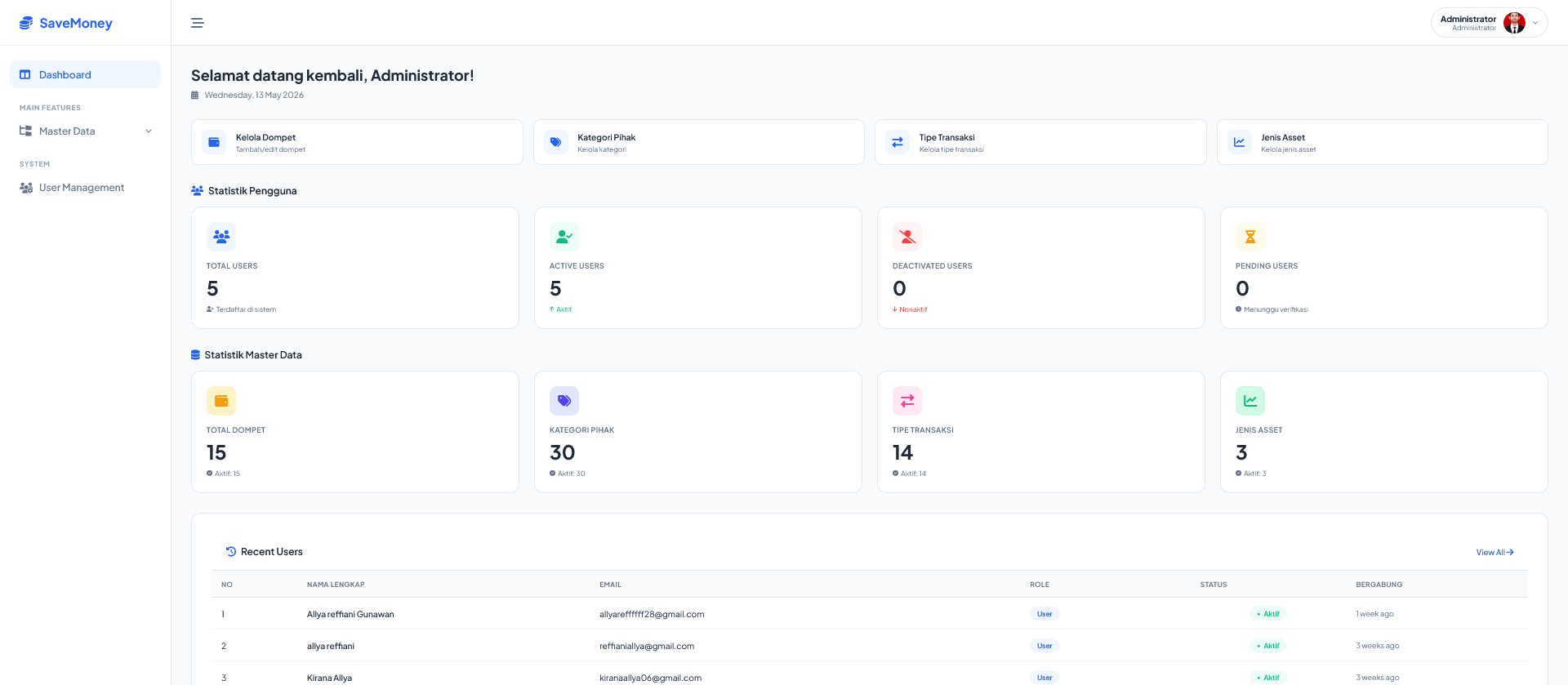1568x685 pixels.
Task: Open the Dashboard menu item
Action: pyautogui.click(x=85, y=74)
